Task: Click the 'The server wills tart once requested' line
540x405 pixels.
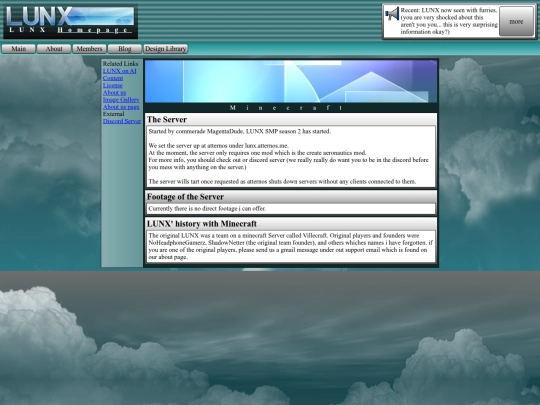Action: tap(282, 182)
